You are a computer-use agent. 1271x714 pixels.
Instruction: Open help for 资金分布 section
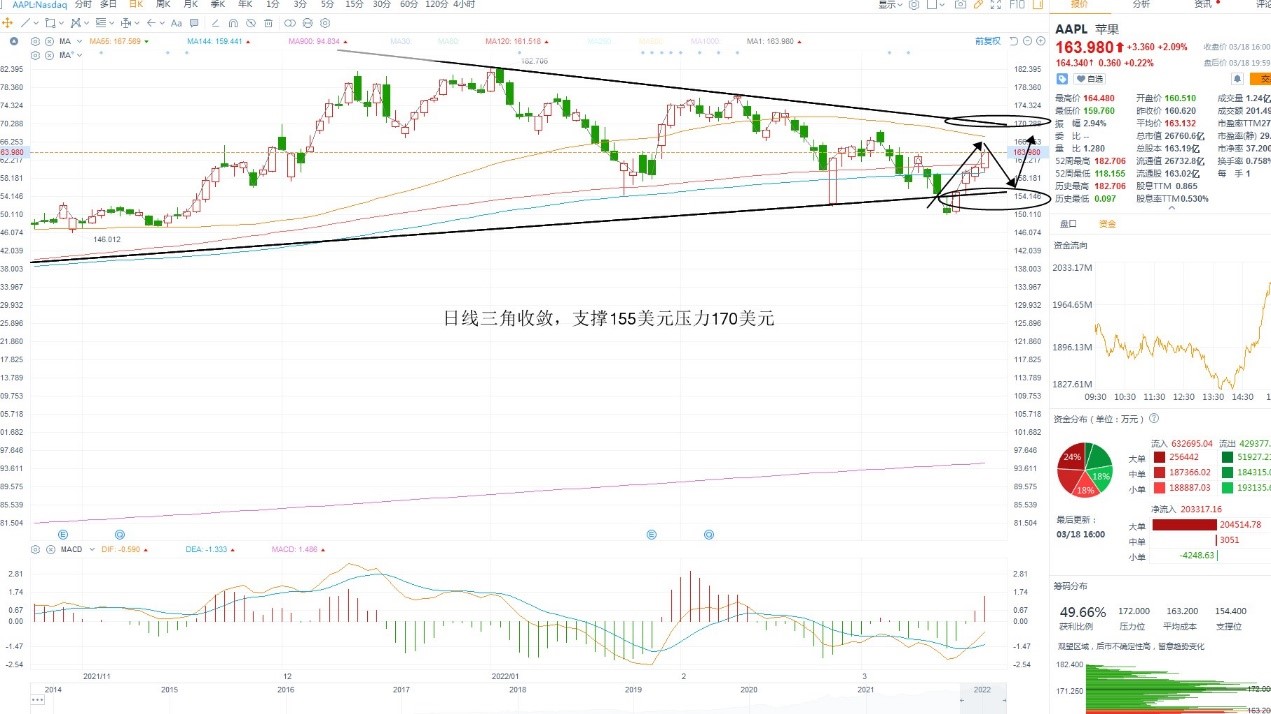pos(1154,418)
